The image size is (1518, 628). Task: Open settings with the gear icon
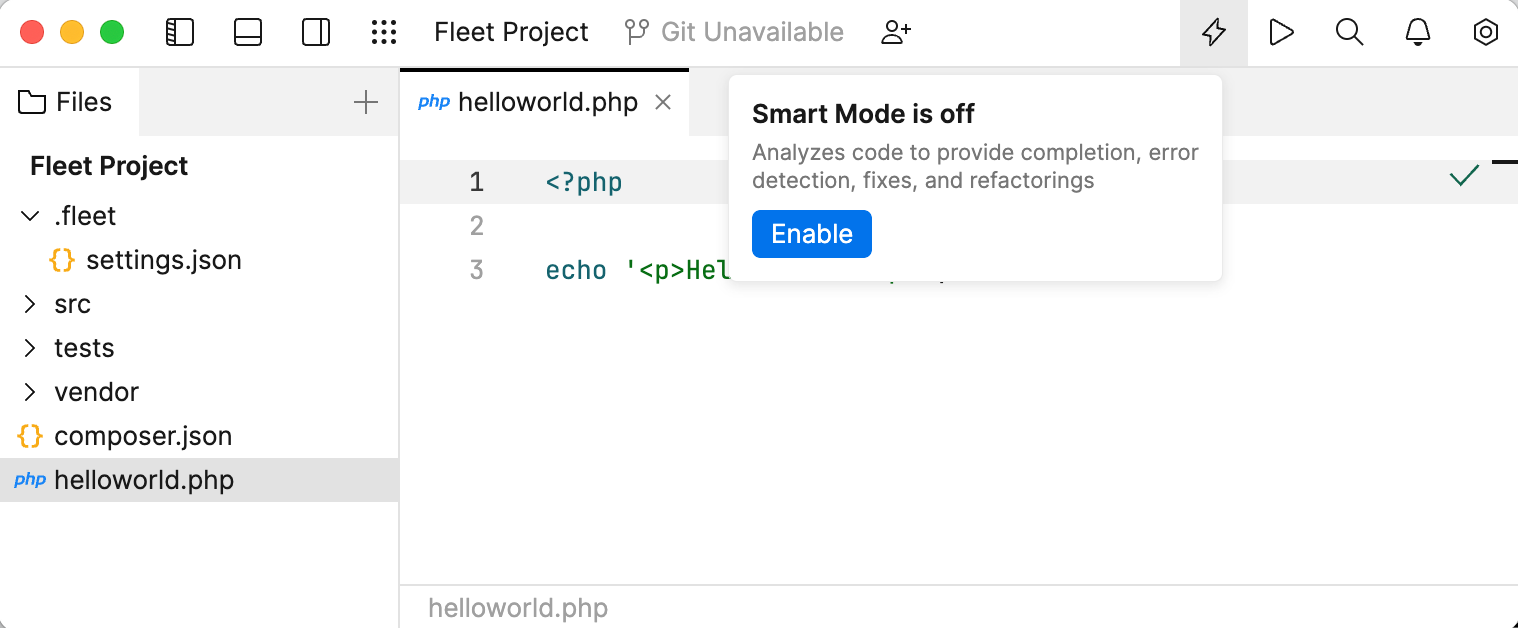[x=1485, y=32]
